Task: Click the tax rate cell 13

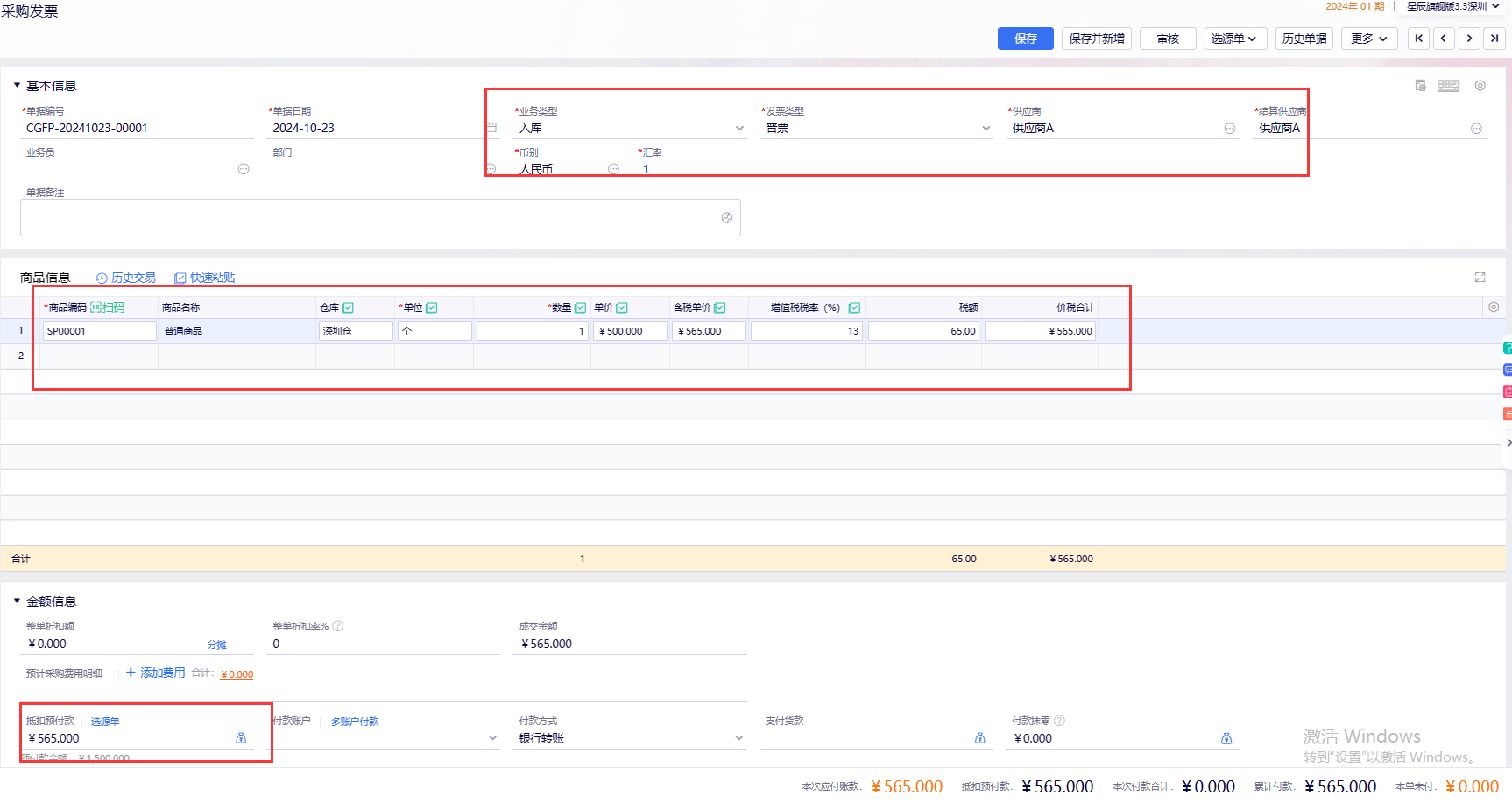Action: click(806, 331)
